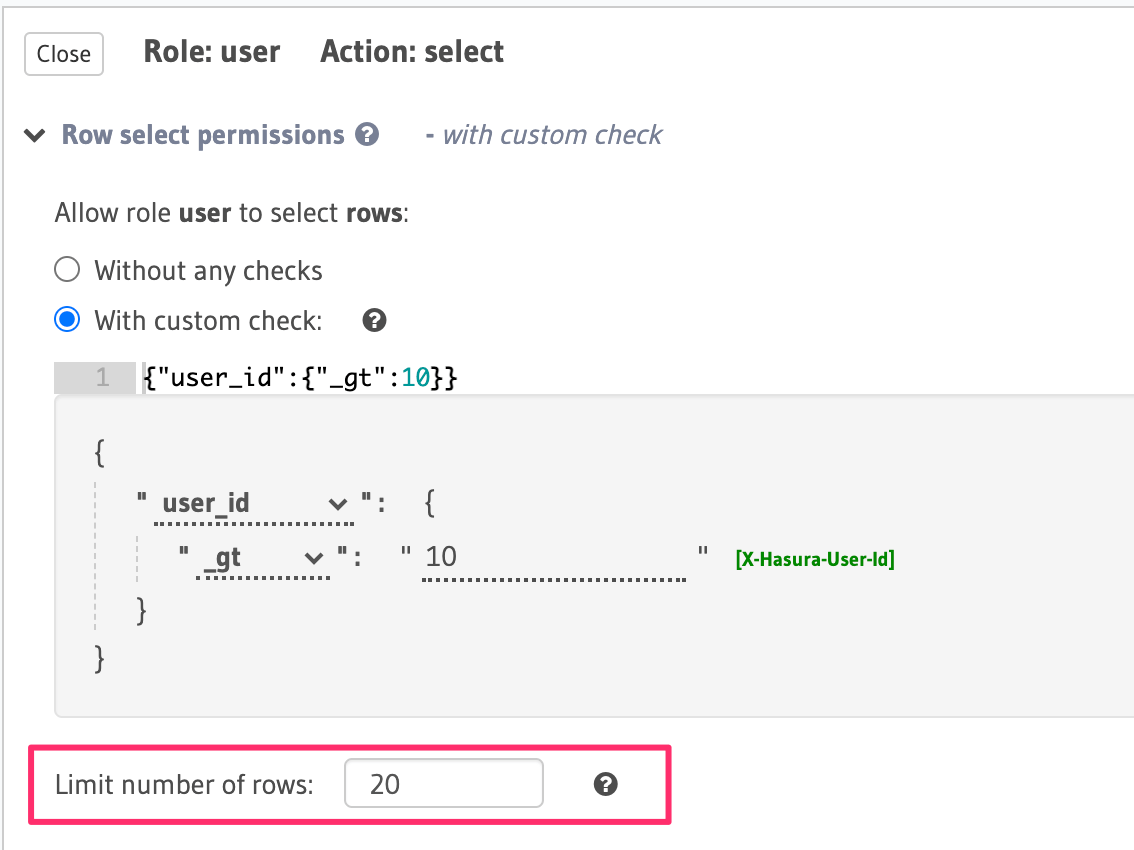Click the JSON custom check code line

pos(301,378)
